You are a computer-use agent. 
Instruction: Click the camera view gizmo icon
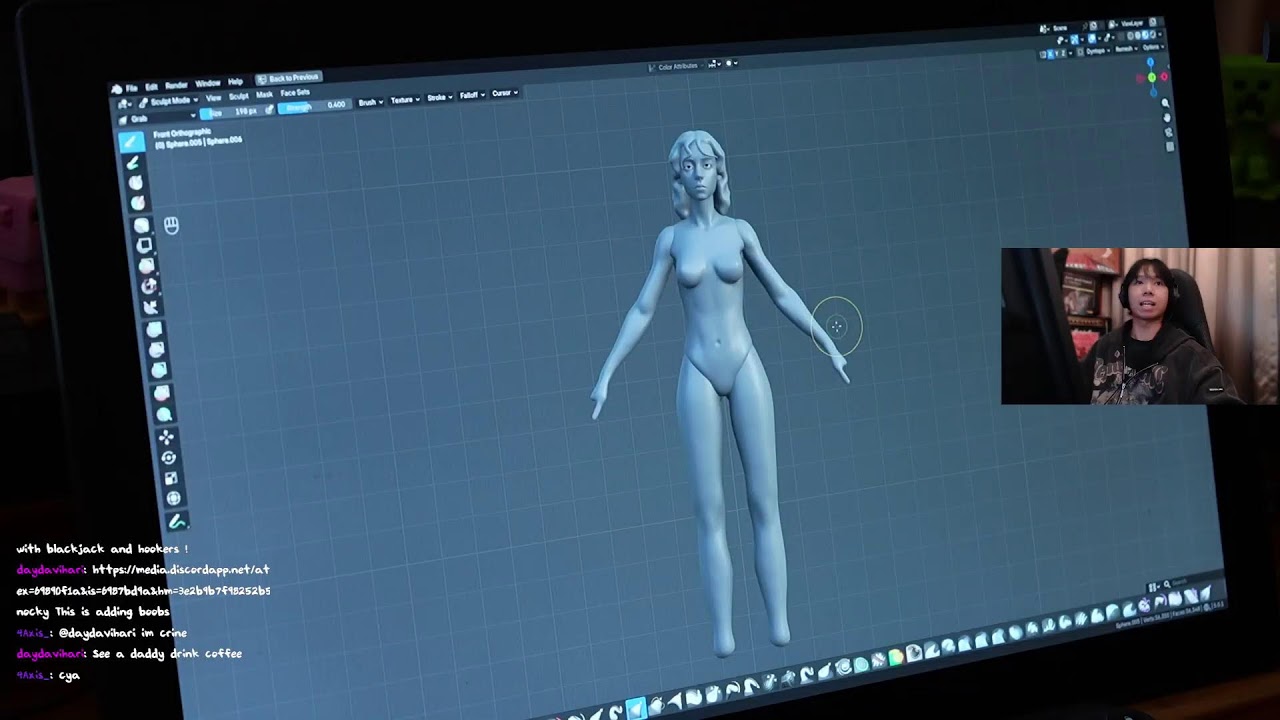pos(1168,132)
